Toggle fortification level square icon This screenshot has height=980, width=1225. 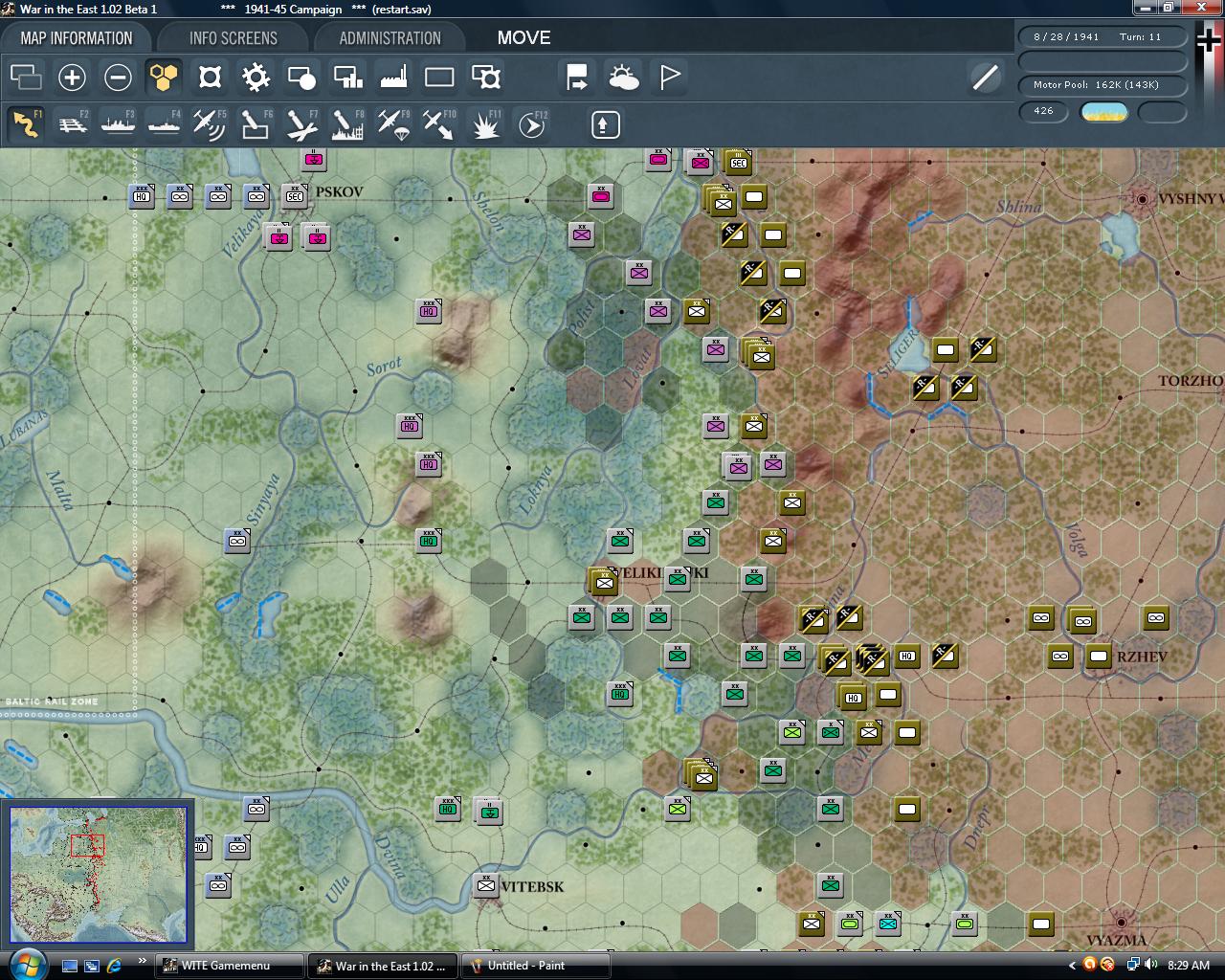pos(210,77)
